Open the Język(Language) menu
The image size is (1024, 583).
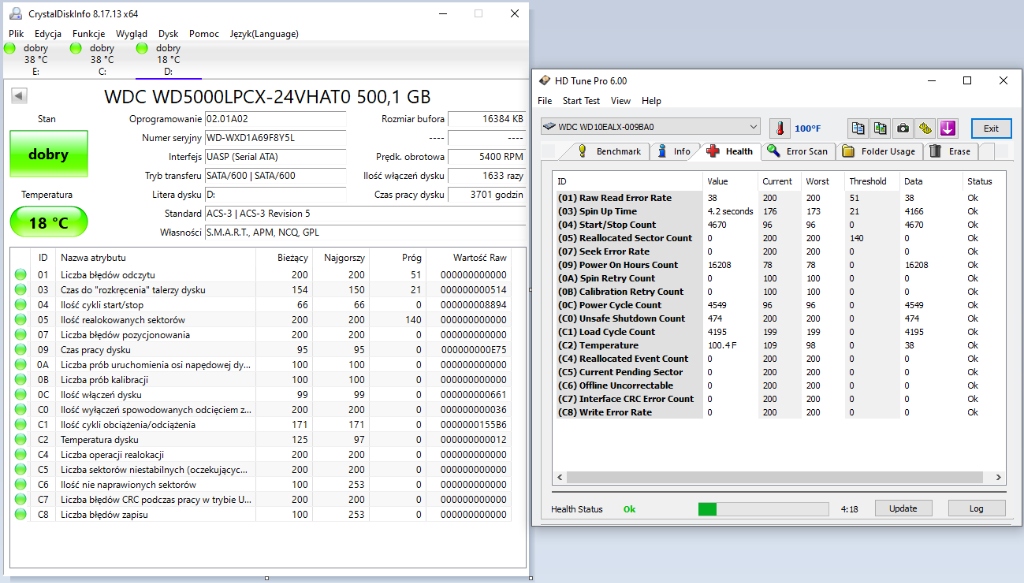pos(264,33)
